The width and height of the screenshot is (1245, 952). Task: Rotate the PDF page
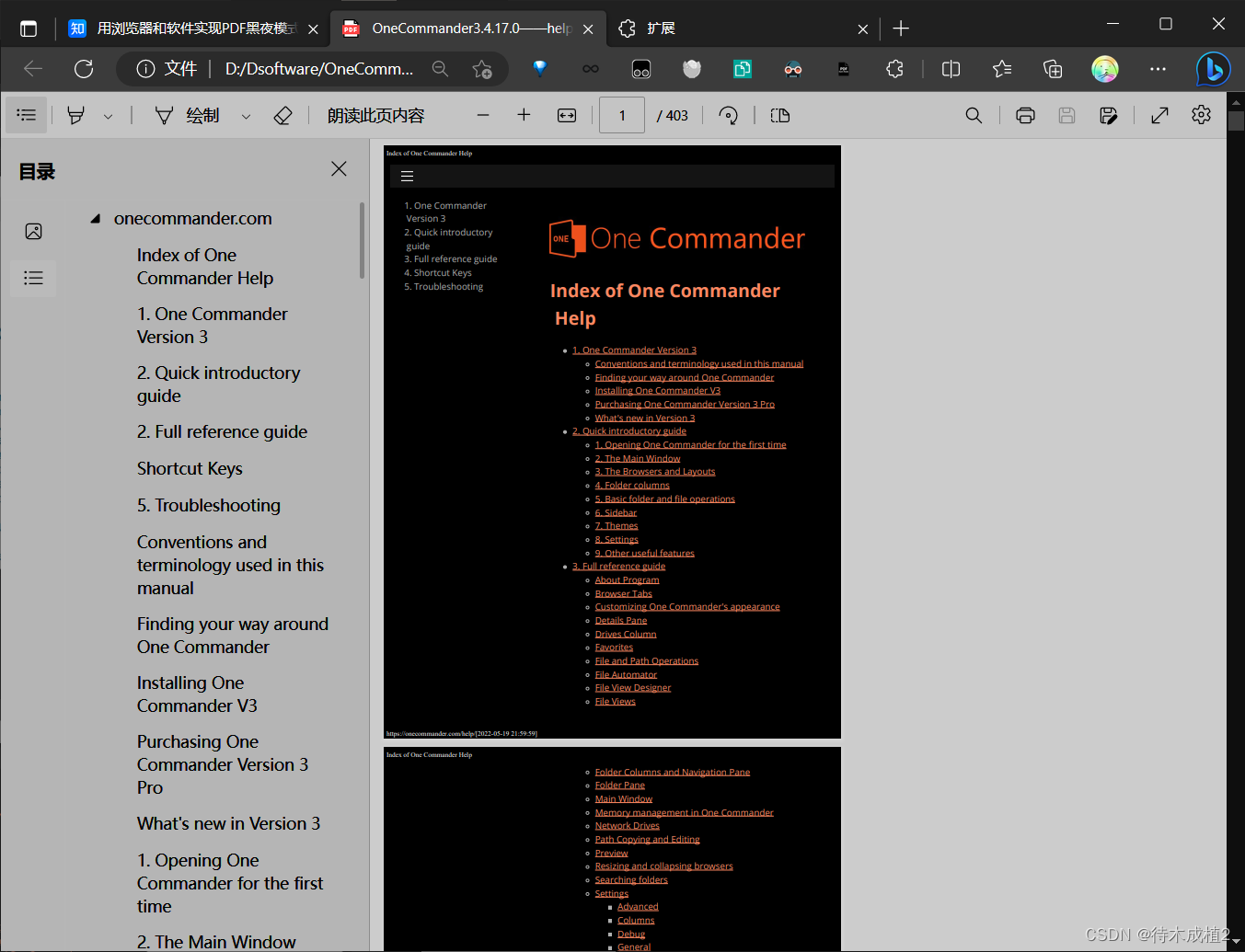728,115
